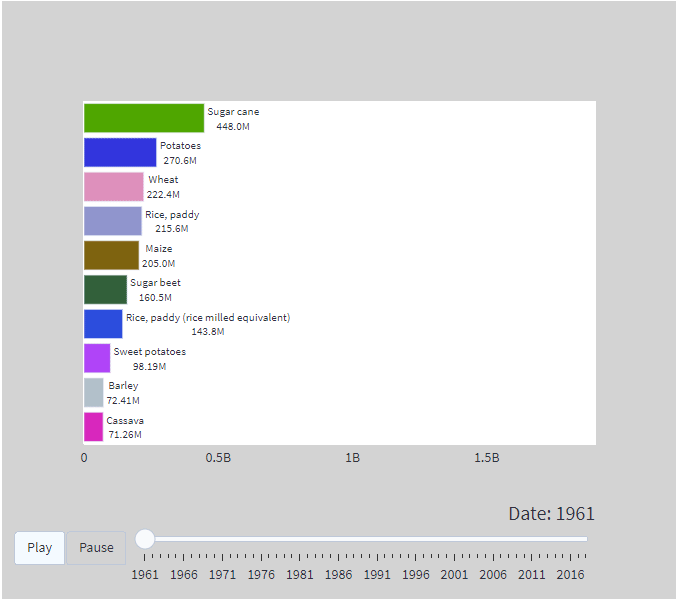Click the Sugar beet label text
The height and width of the screenshot is (599, 678).
coord(155,282)
